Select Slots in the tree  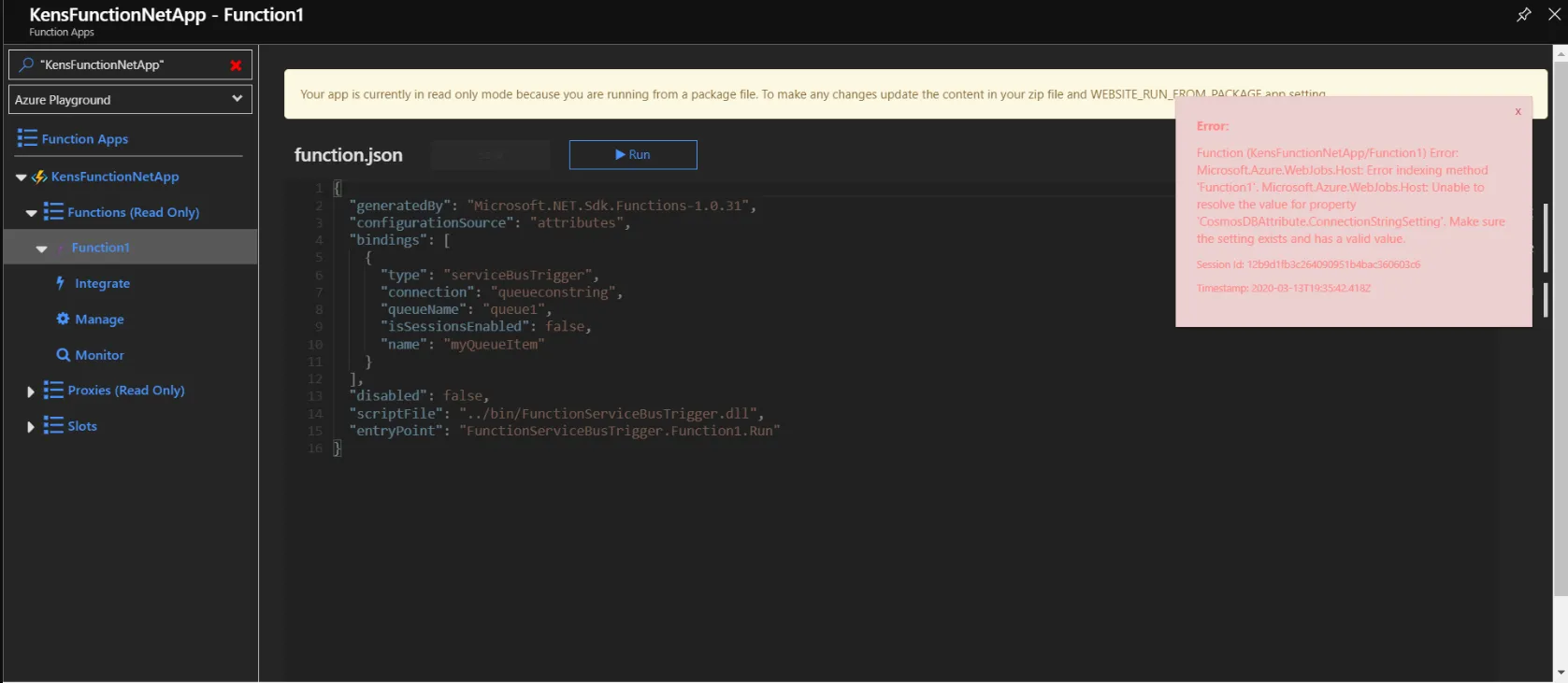pyautogui.click(x=82, y=426)
